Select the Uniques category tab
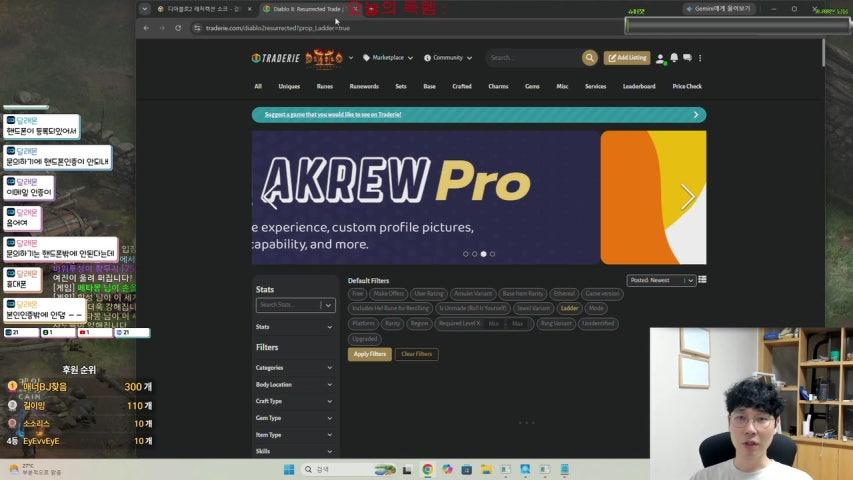Viewport: 853px width, 480px height. click(289, 87)
